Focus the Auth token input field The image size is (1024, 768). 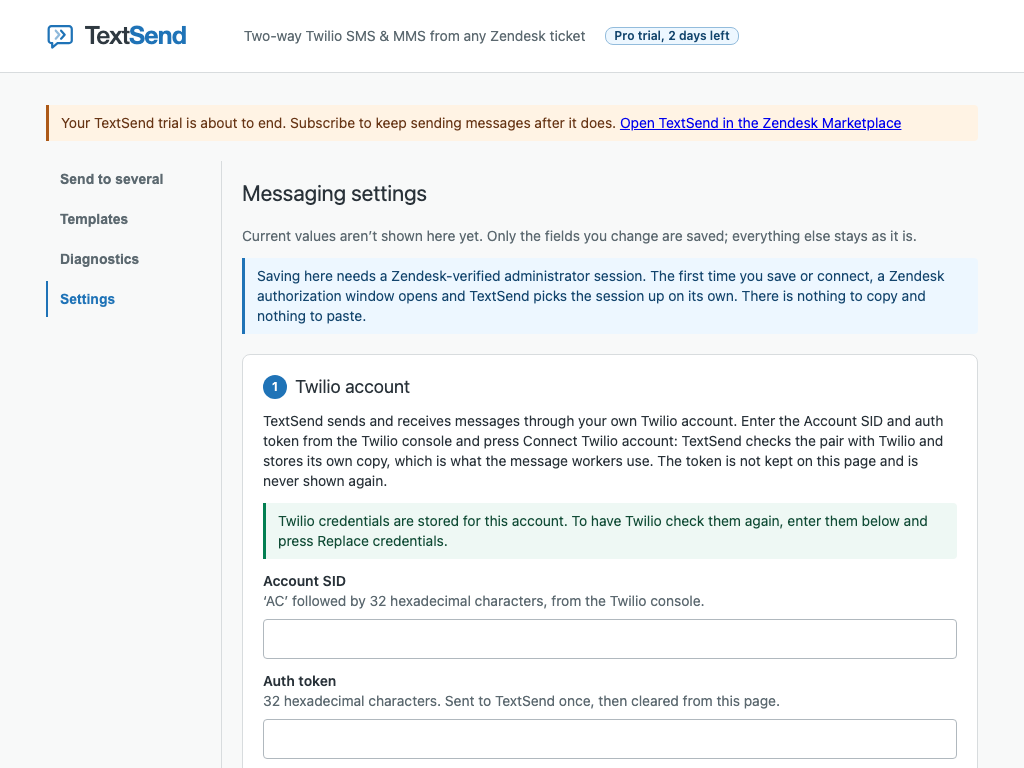[x=609, y=739]
